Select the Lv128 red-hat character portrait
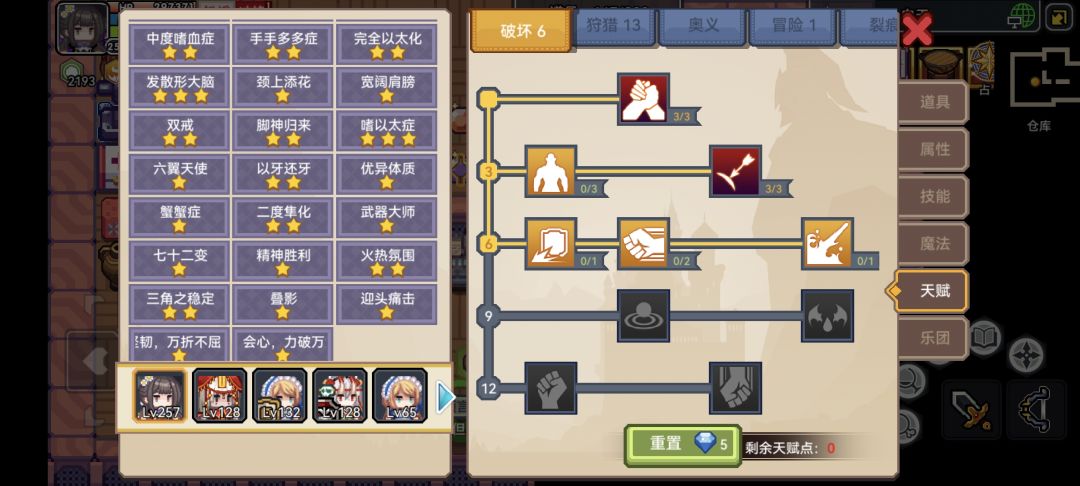This screenshot has width=1080, height=486. (219, 396)
